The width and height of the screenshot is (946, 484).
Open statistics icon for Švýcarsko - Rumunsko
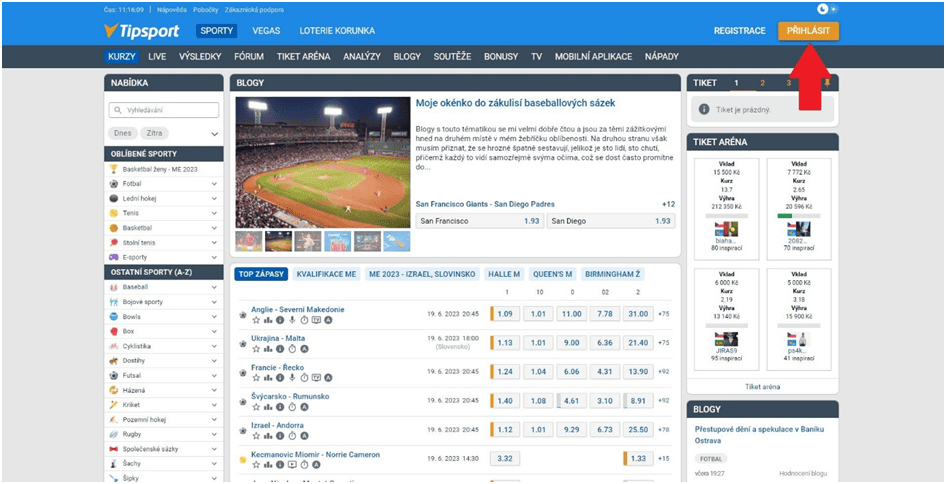point(268,407)
